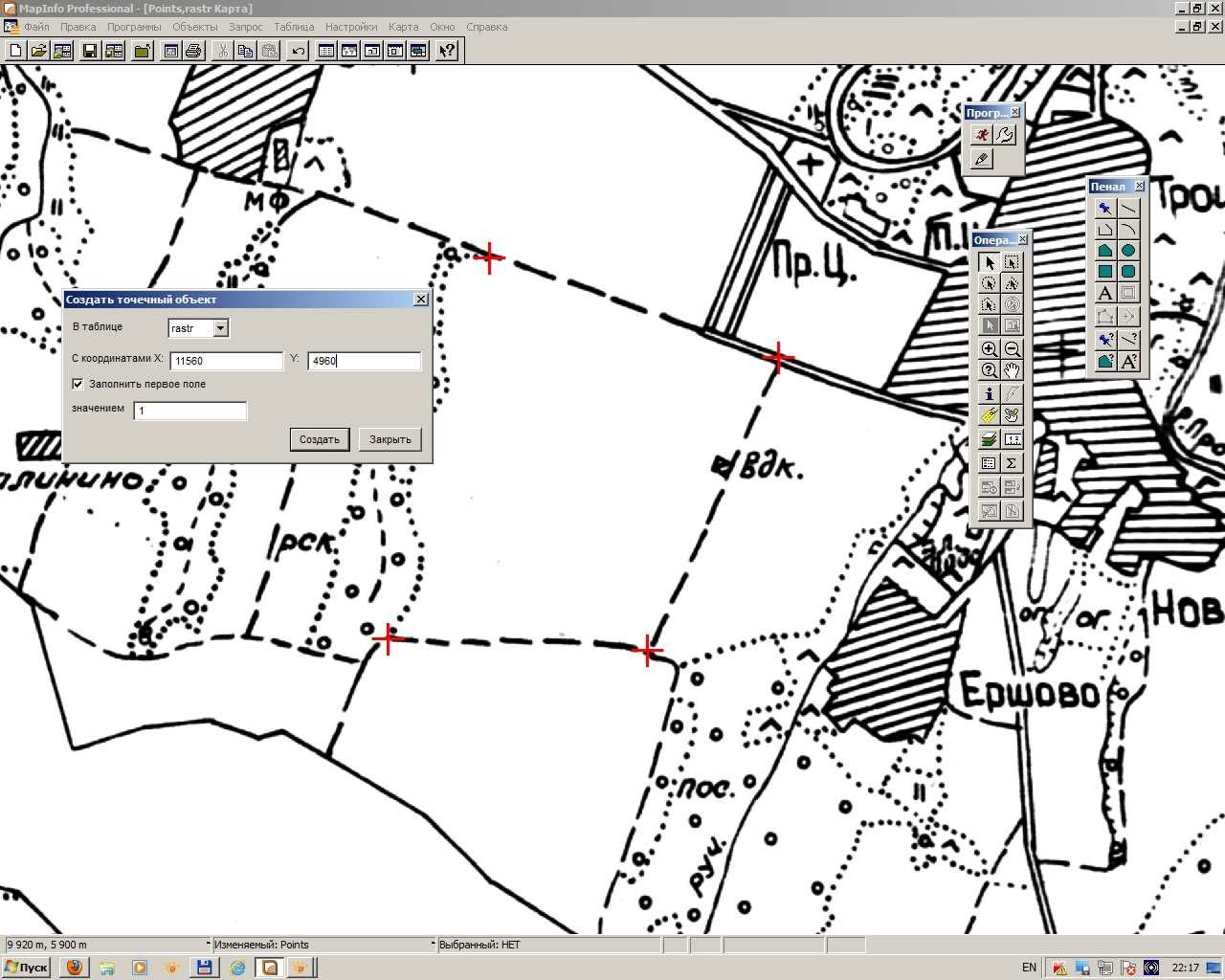Select the Text tool in Пенал
Viewport: 1225px width, 980px height.
click(1105, 293)
